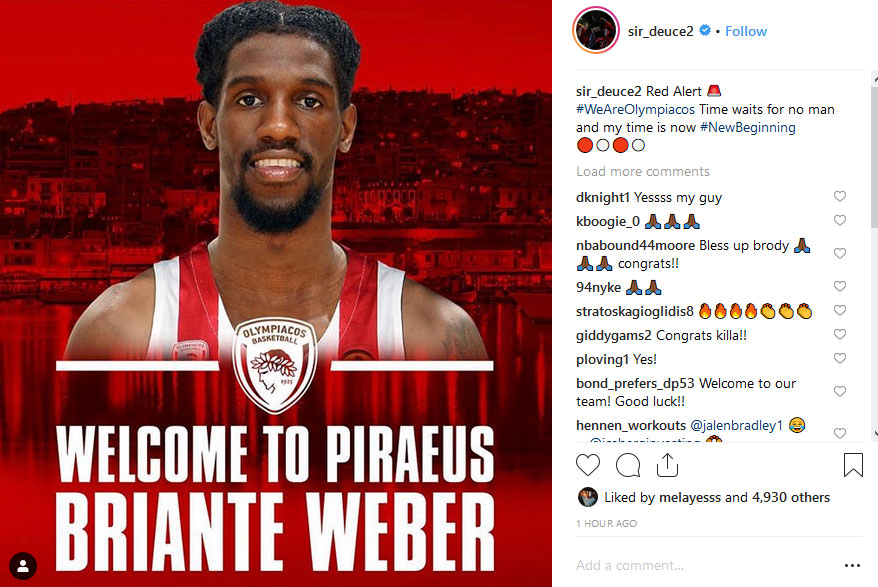Show tagged people icon on photo
The image size is (878, 587).
(23, 566)
